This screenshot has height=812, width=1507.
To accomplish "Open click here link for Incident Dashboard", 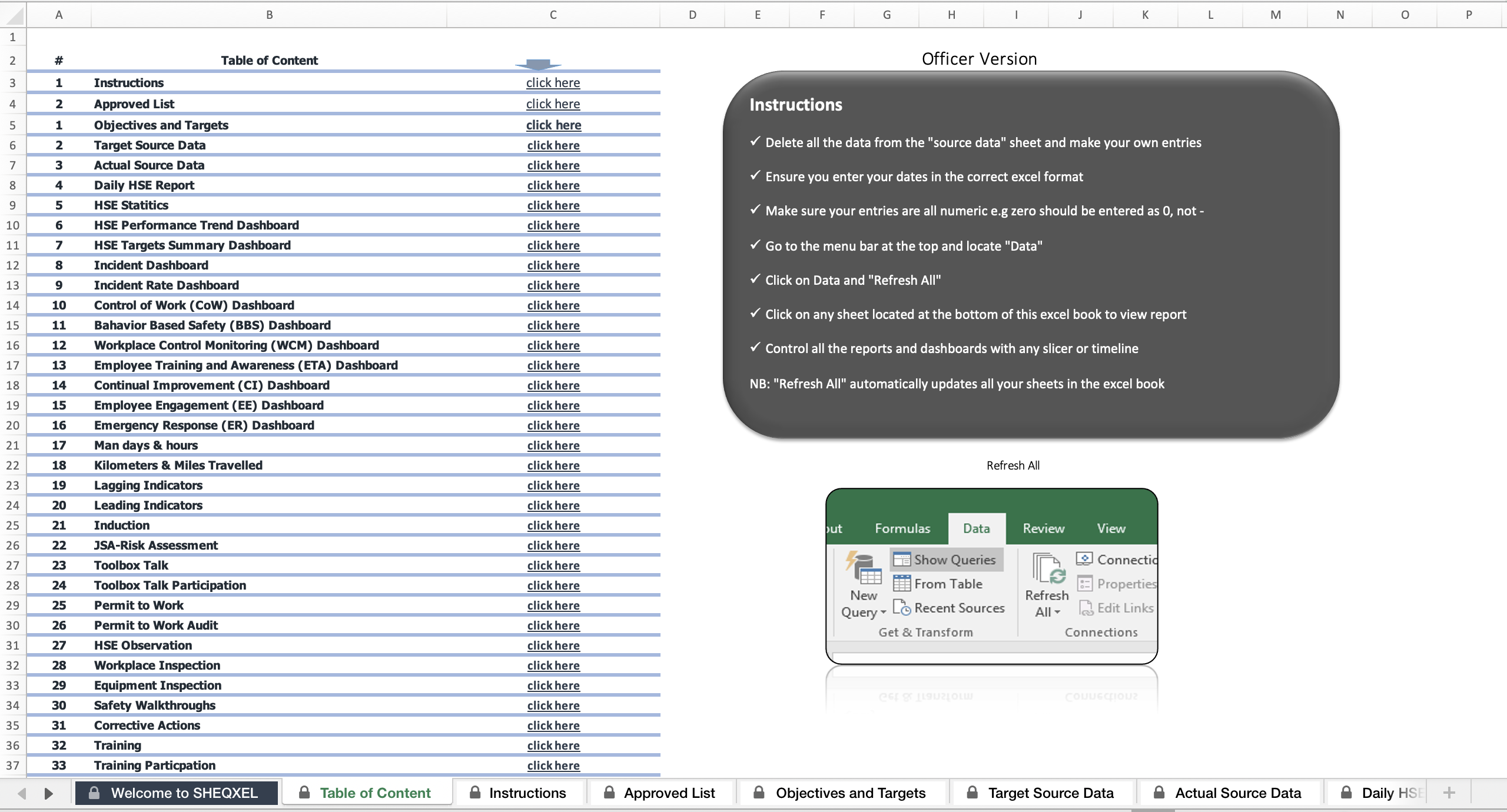I will click(x=553, y=265).
